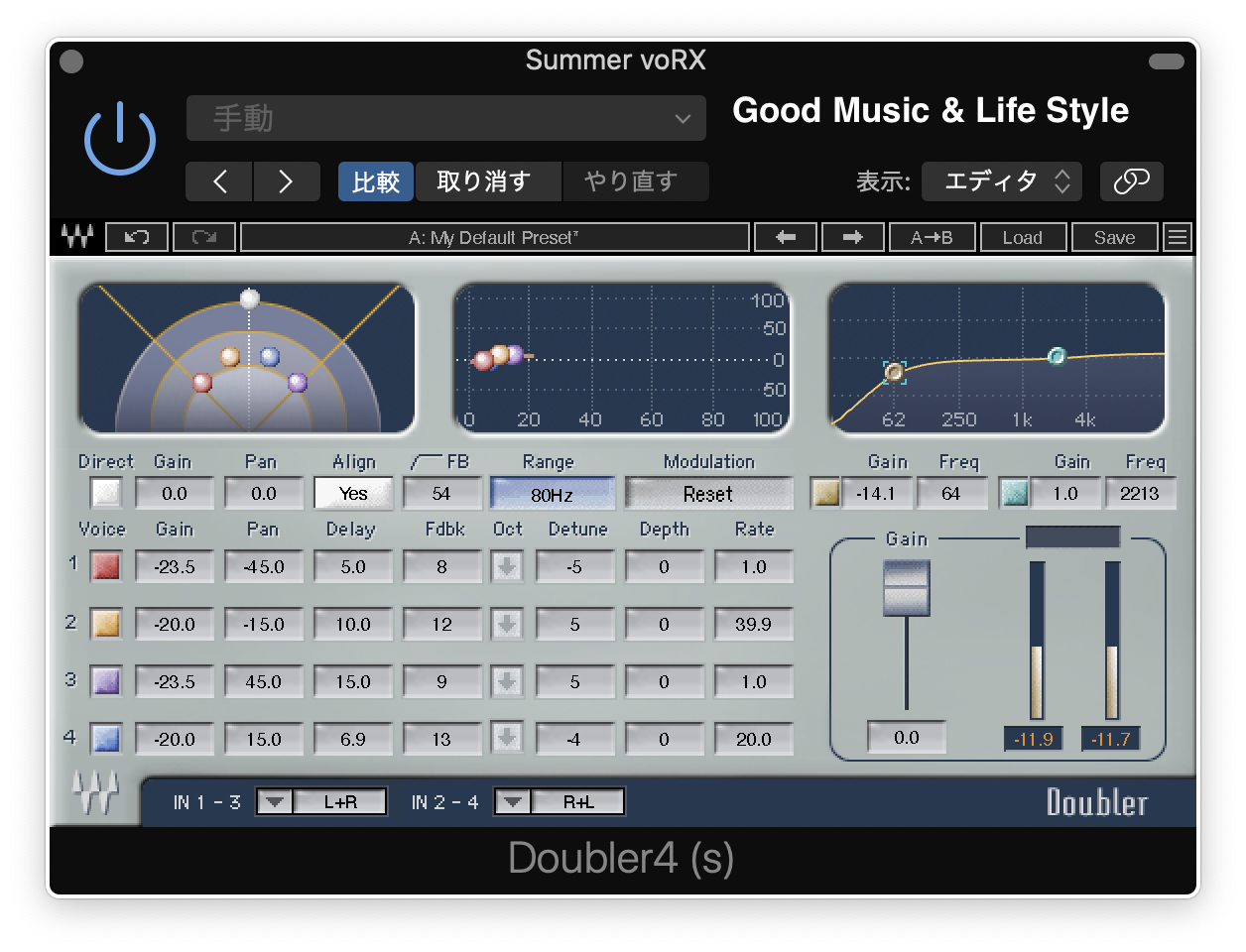The image size is (1246, 952).
Task: Click the left arrow to step back a preset
Action: pos(218,180)
